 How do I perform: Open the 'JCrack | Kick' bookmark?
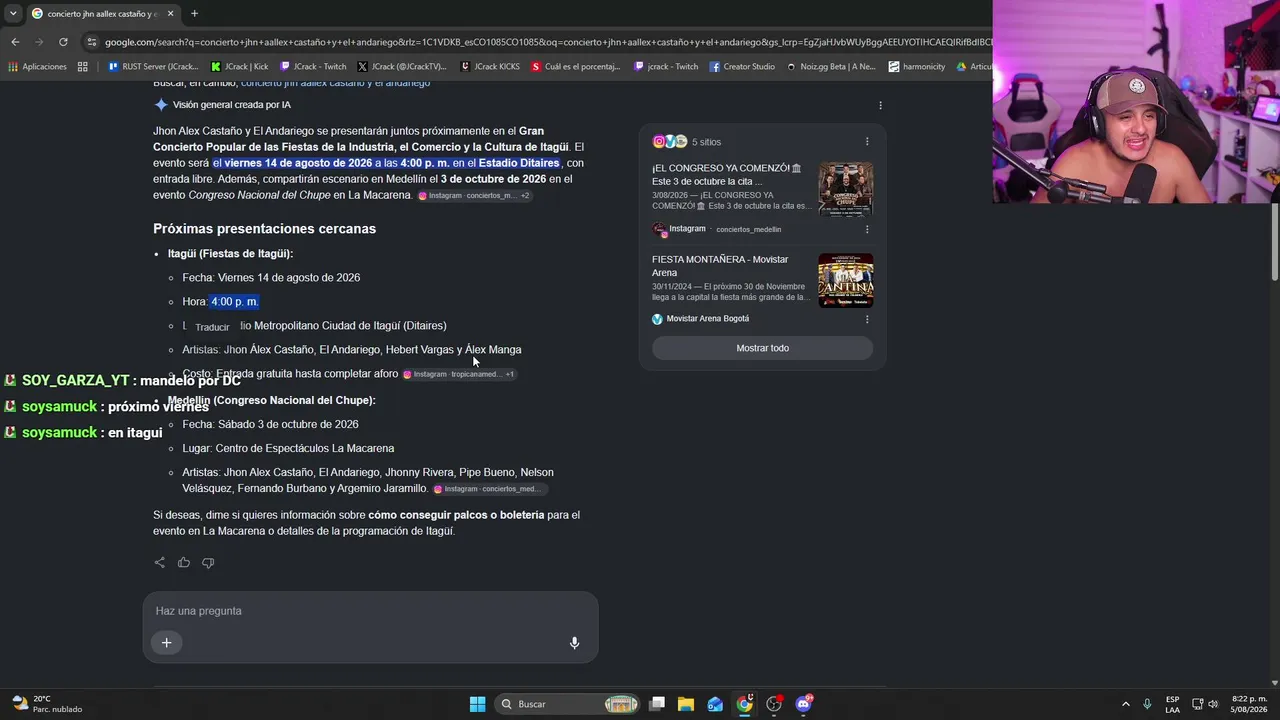tap(240, 67)
